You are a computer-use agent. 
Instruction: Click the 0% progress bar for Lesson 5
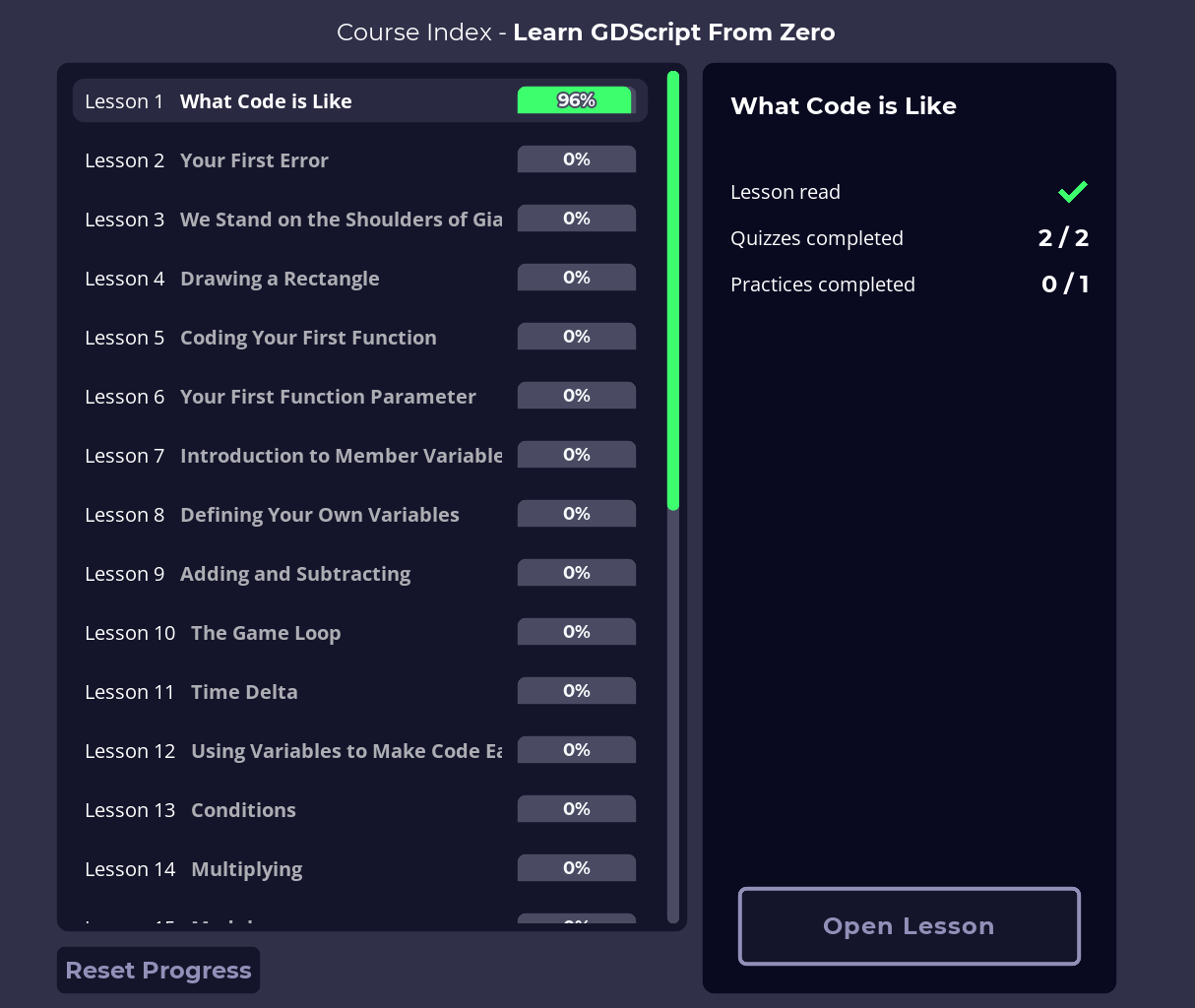click(x=577, y=337)
